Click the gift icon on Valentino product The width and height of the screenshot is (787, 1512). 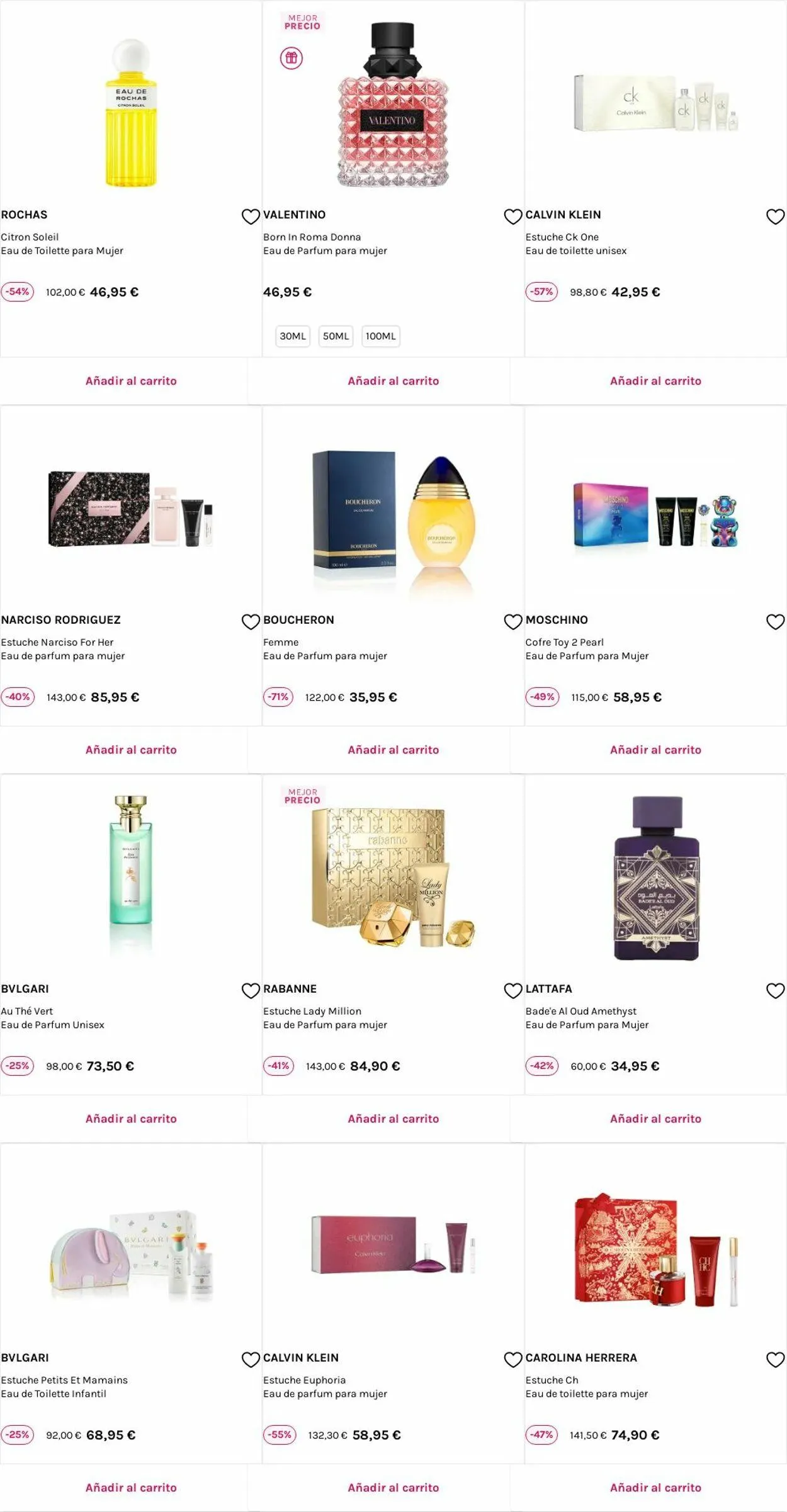point(292,59)
